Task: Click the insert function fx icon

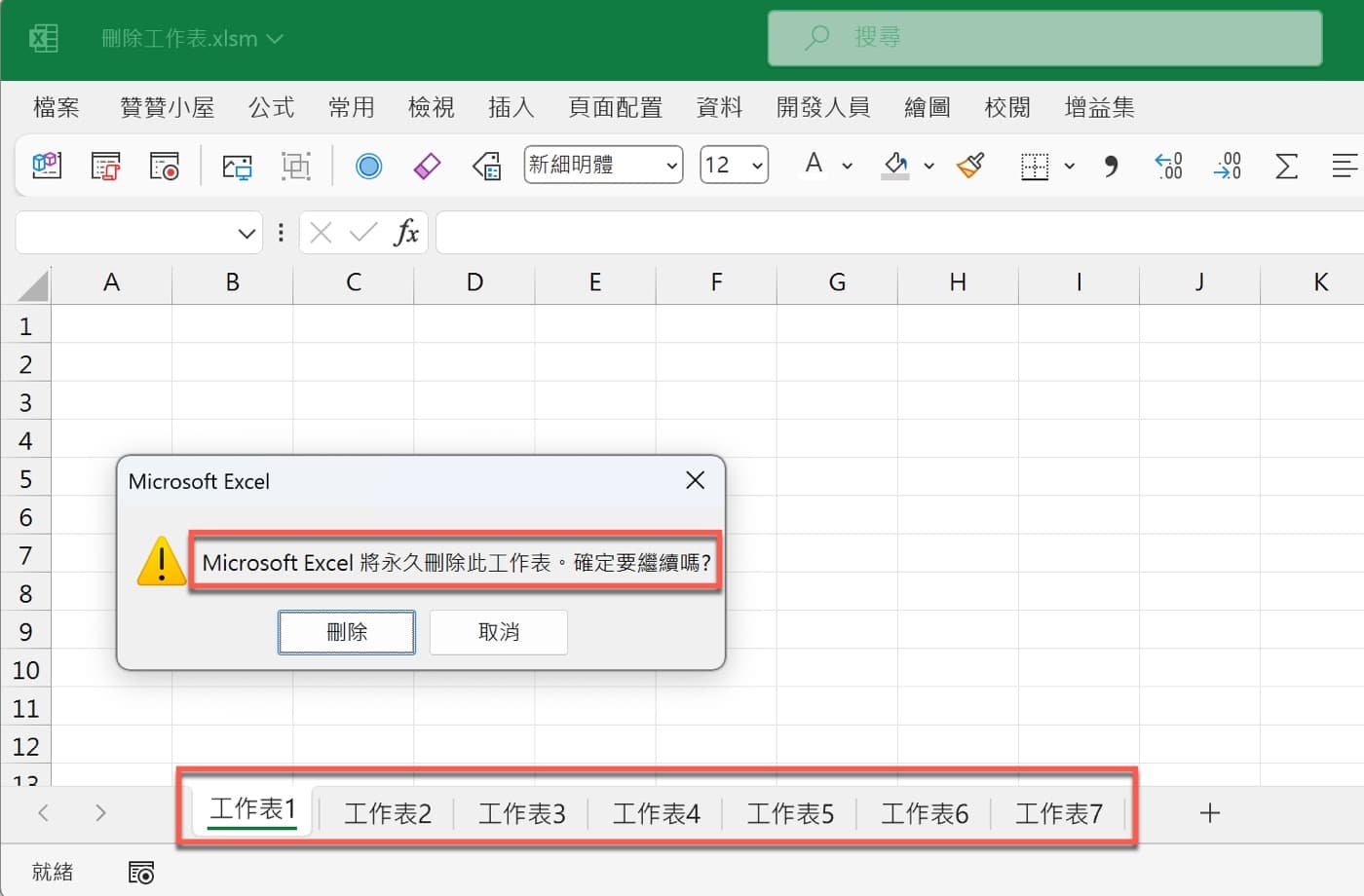Action: [406, 232]
